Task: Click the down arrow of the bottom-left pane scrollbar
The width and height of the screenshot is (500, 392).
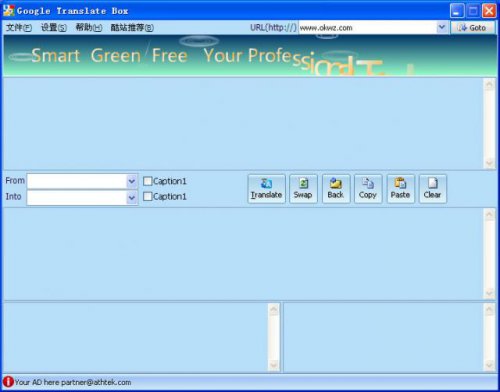Action: [274, 366]
